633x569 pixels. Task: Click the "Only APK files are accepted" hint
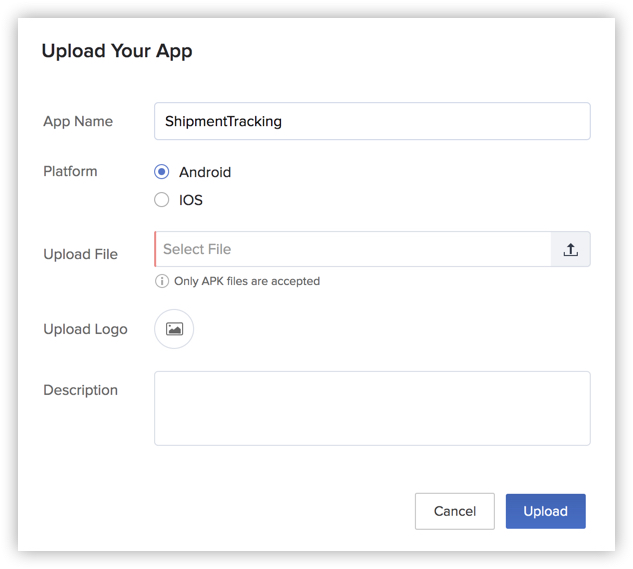pyautogui.click(x=247, y=281)
